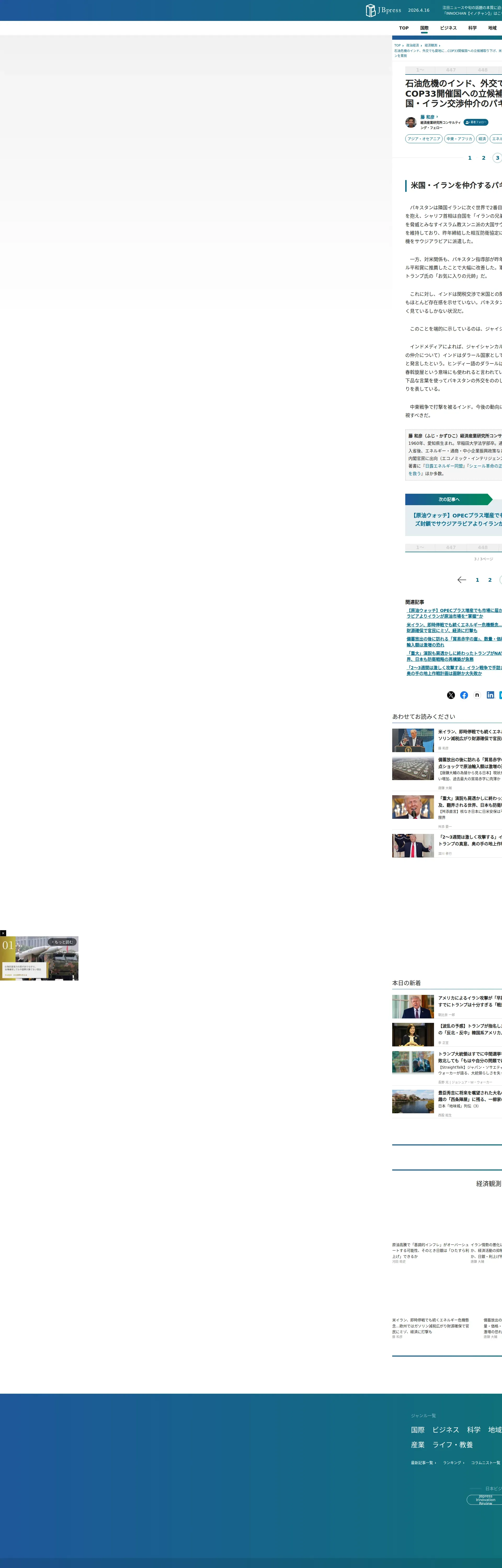Screen dimensions: 502x1568
Task: Select the アジア・オセアニア tag
Action: coord(424,139)
